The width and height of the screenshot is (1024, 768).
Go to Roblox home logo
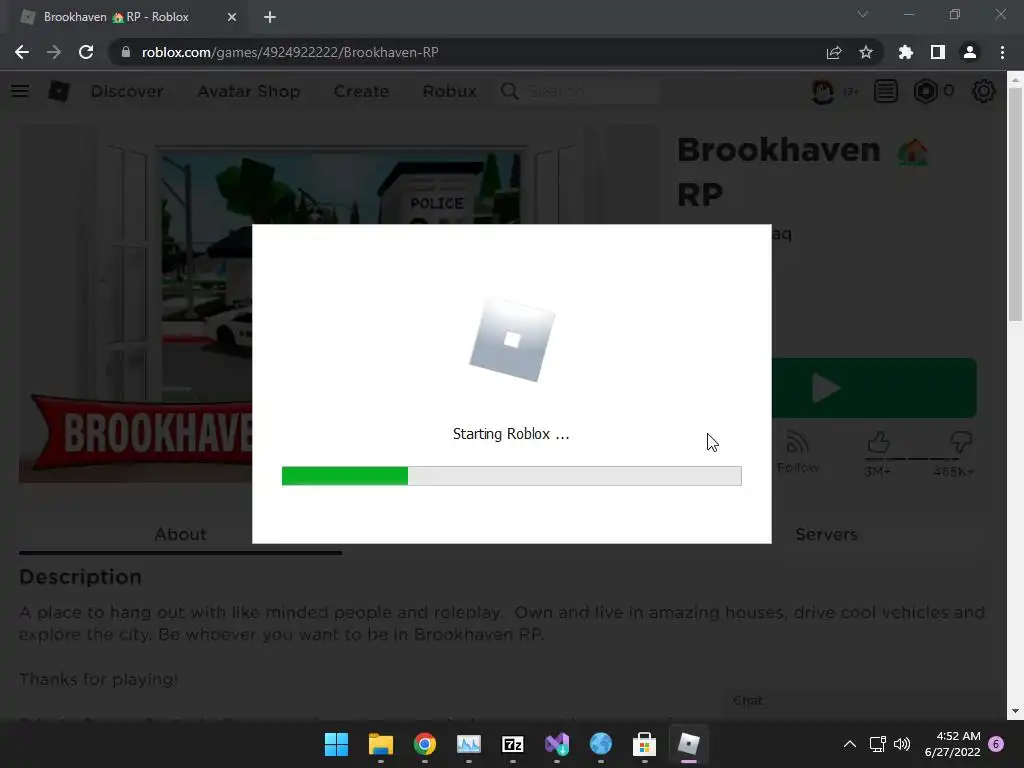click(59, 91)
